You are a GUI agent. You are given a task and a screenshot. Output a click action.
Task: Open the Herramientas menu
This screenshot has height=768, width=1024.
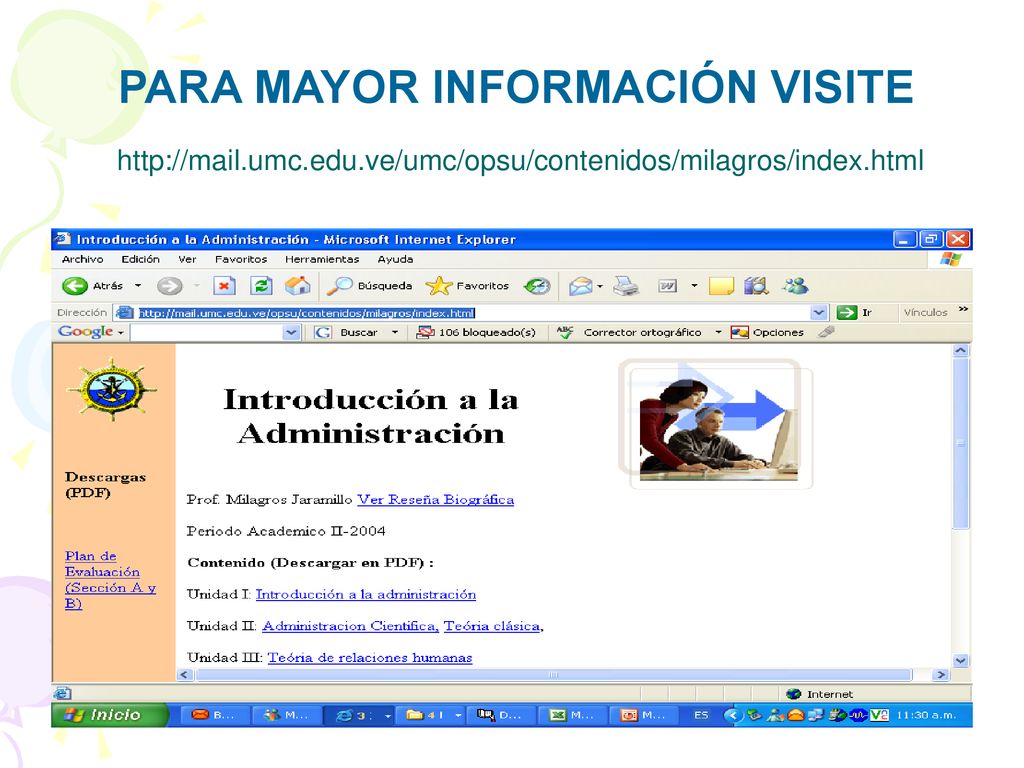click(x=322, y=259)
